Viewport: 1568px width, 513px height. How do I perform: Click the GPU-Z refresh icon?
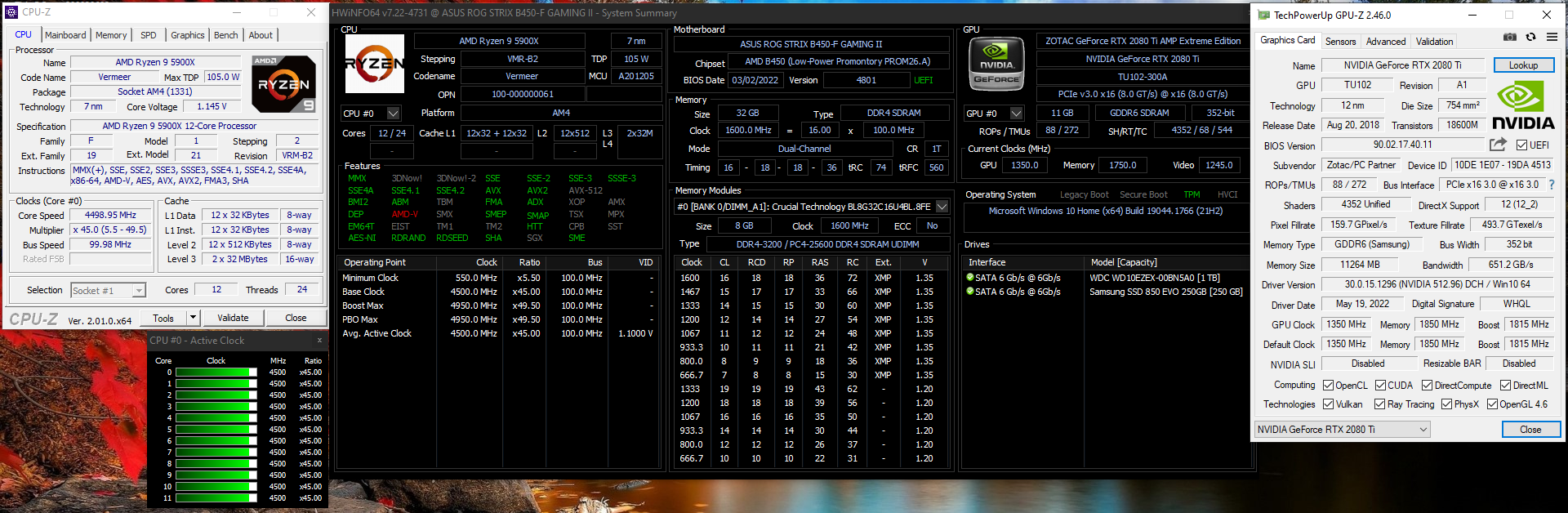(x=1530, y=37)
